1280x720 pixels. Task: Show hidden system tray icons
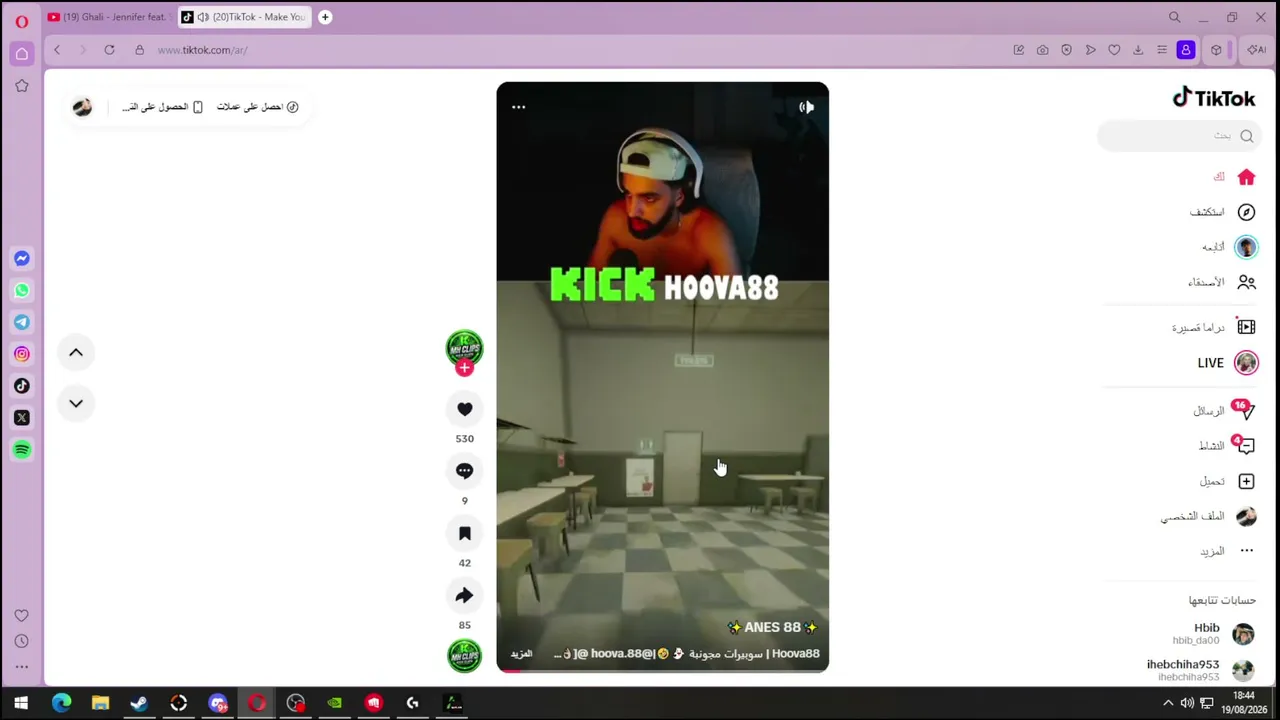coord(1168,703)
